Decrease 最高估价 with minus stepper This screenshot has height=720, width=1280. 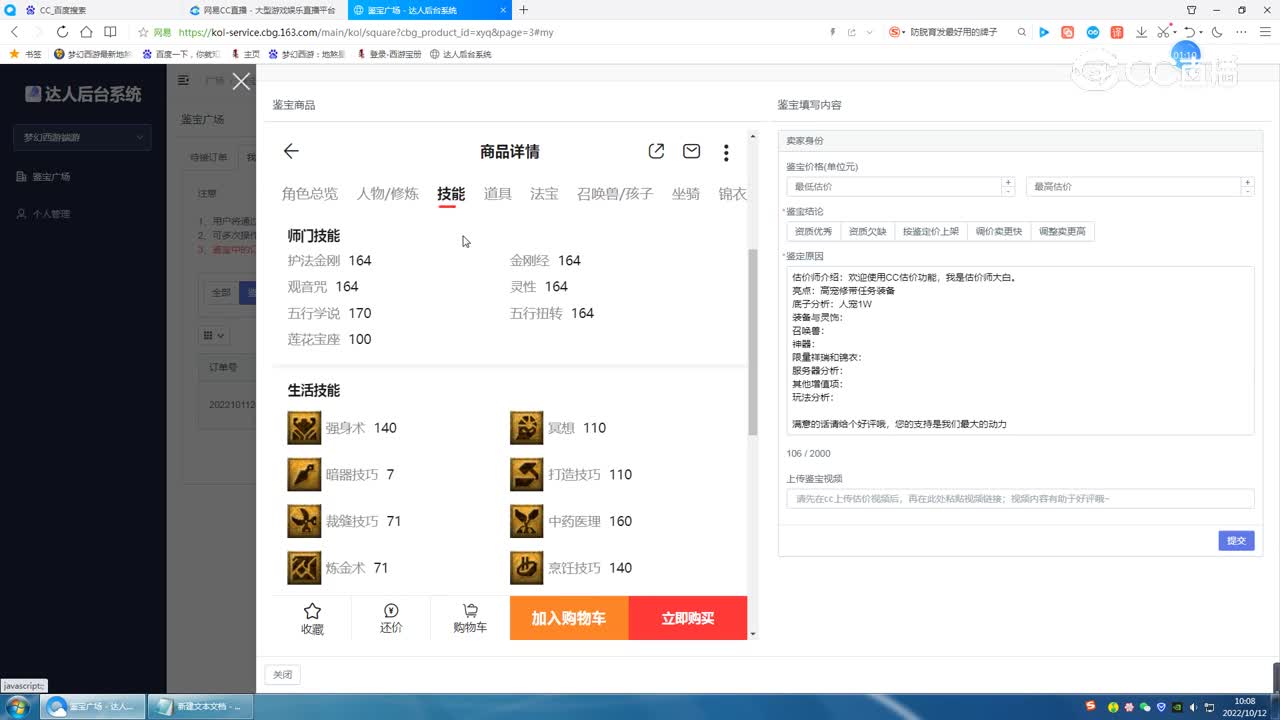(1247, 191)
